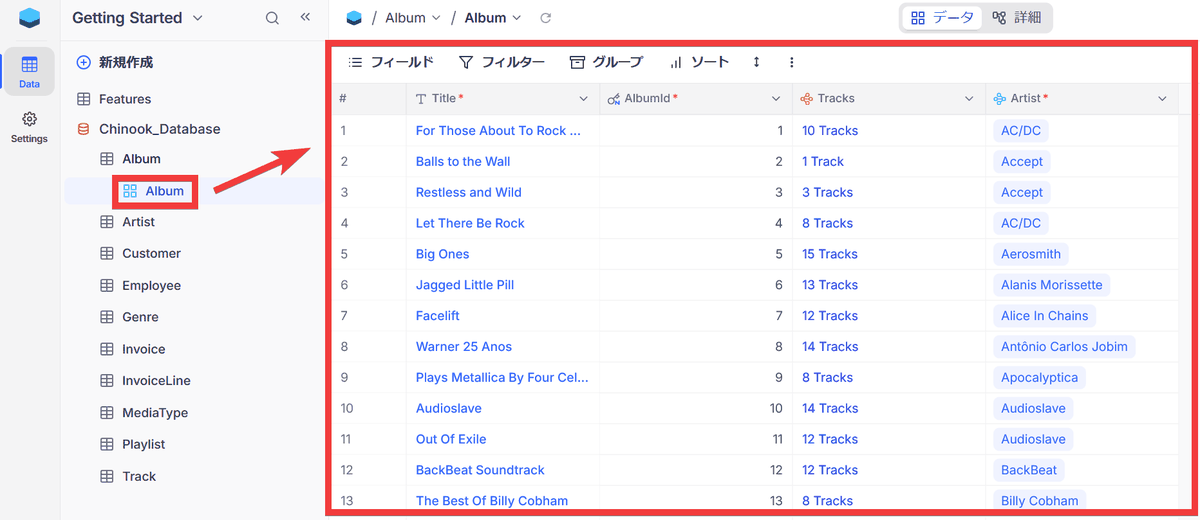Open Artist table in sidebar
1200x520 pixels.
pyautogui.click(x=138, y=222)
